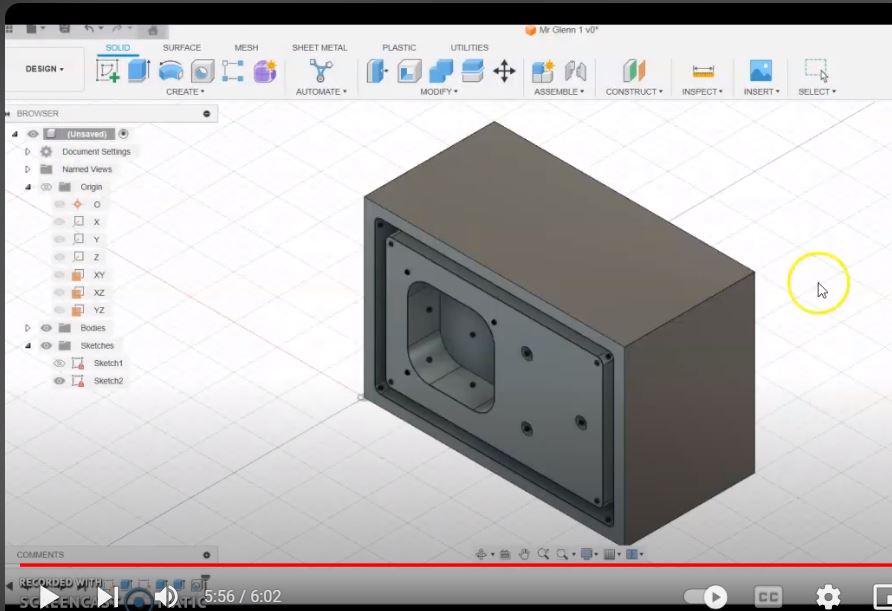Switch to the SHEET METAL tab
This screenshot has width=892, height=611.
pos(320,48)
